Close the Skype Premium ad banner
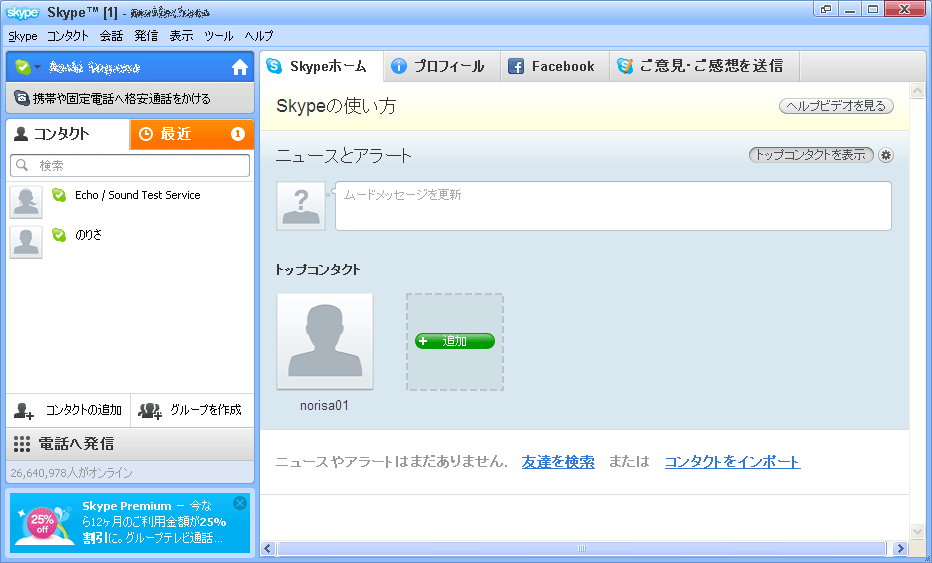Screen dimensions: 932x563 point(240,503)
